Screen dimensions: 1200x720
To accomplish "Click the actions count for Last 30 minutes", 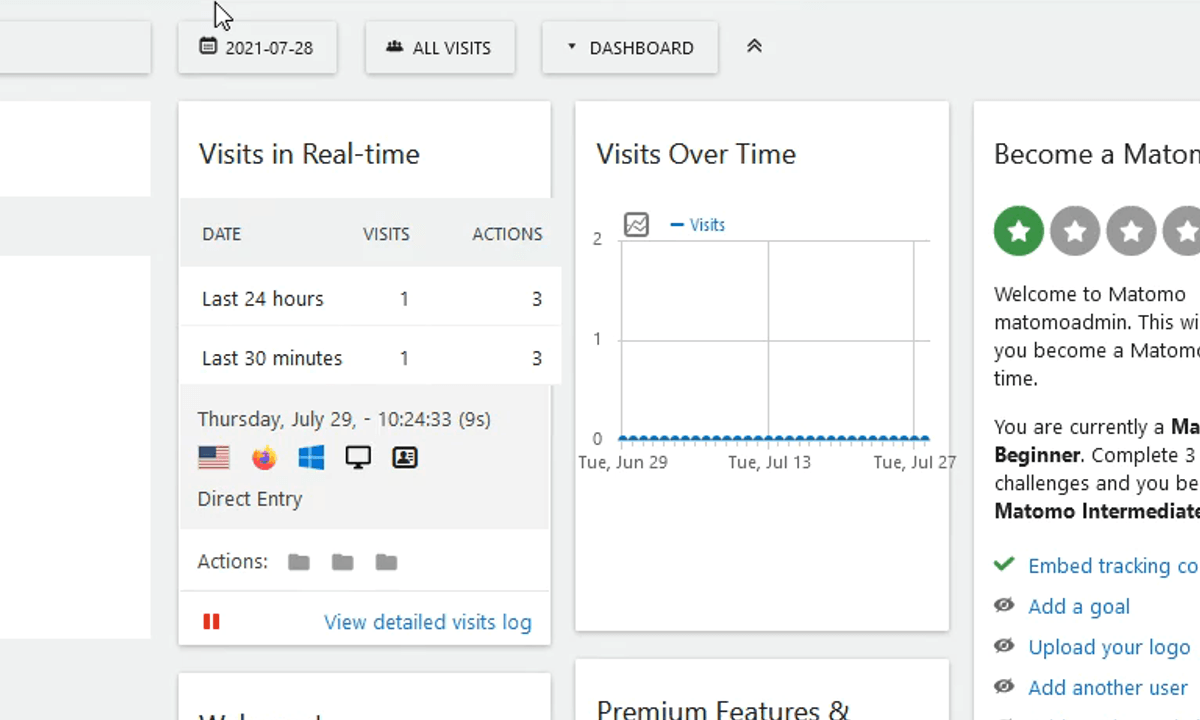I will pyautogui.click(x=537, y=358).
